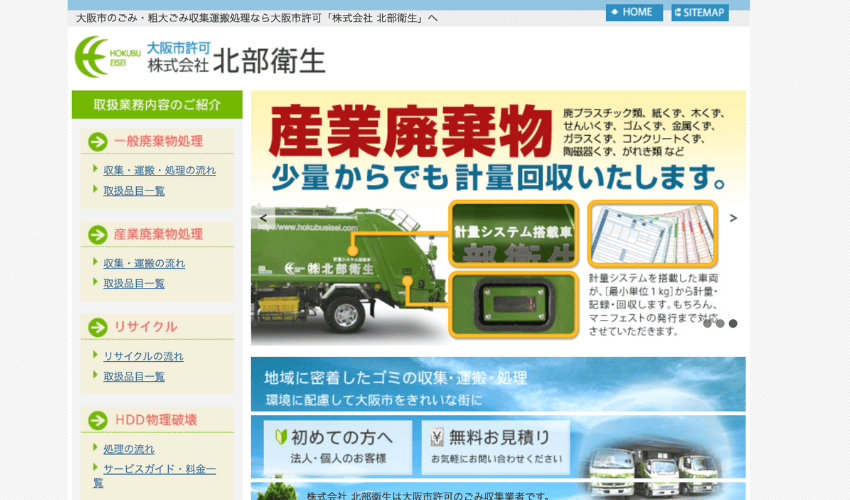Open the リサイクル heading
Image resolution: width=850 pixels, height=500 pixels.
(x=145, y=327)
